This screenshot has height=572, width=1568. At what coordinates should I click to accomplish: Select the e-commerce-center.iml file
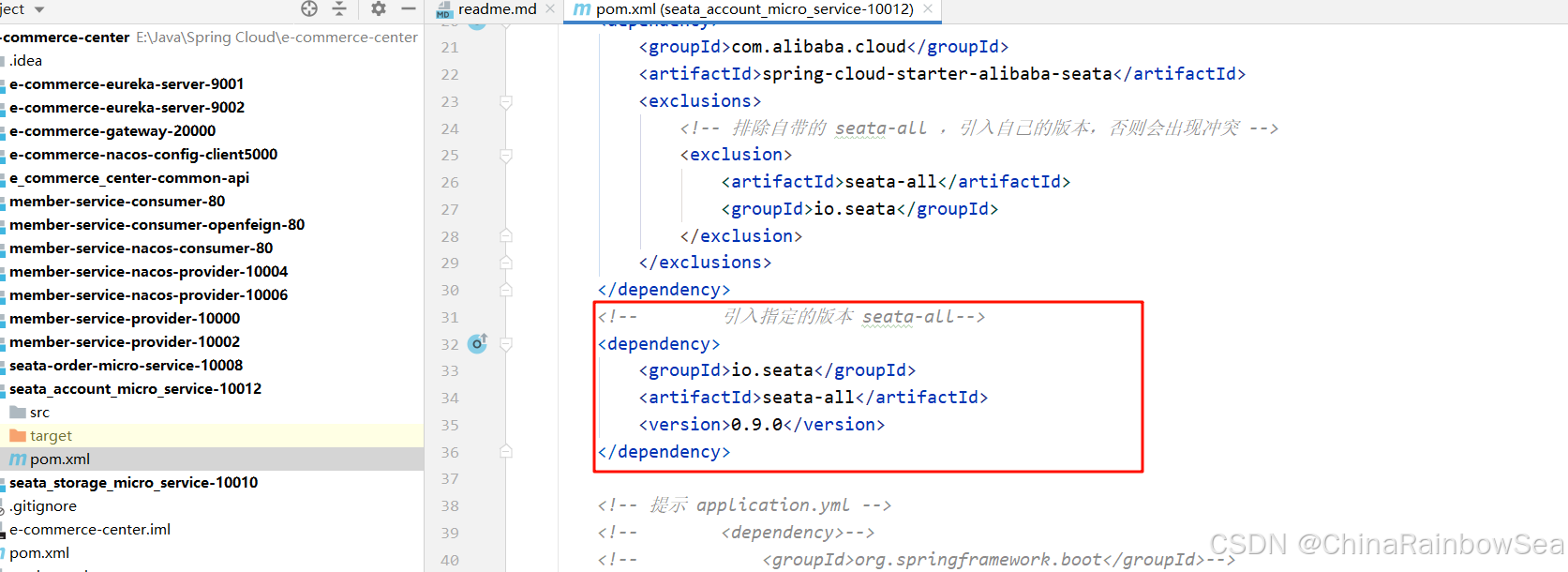tap(90, 530)
